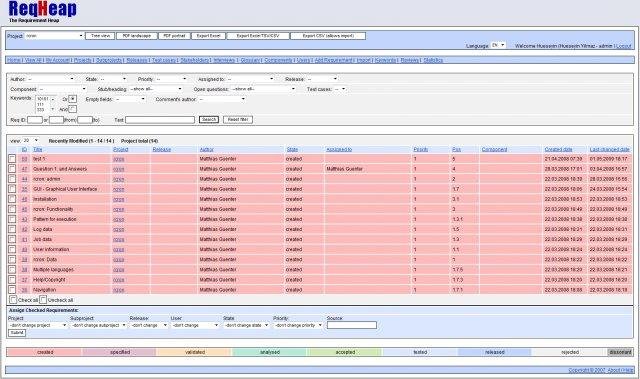This screenshot has width=640, height=379.
Task: Log out via the Logout link
Action: [x=624, y=46]
